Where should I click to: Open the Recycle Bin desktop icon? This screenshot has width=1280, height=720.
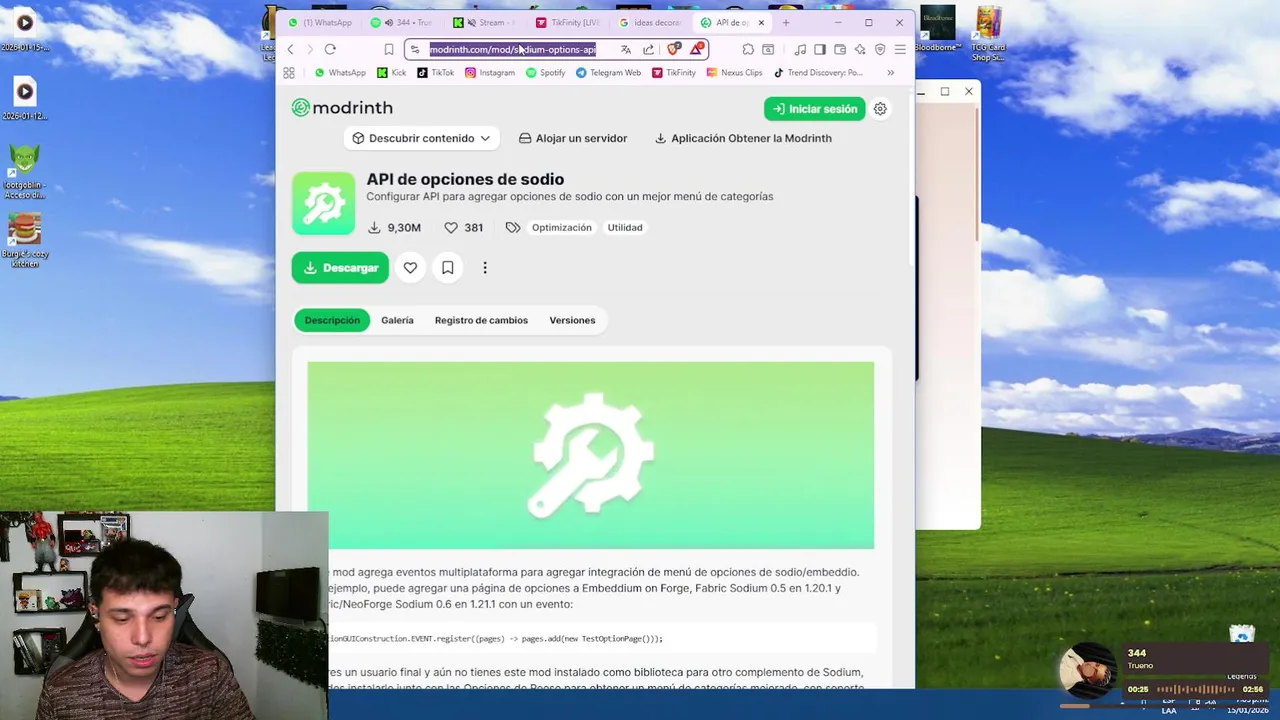[x=1242, y=636]
